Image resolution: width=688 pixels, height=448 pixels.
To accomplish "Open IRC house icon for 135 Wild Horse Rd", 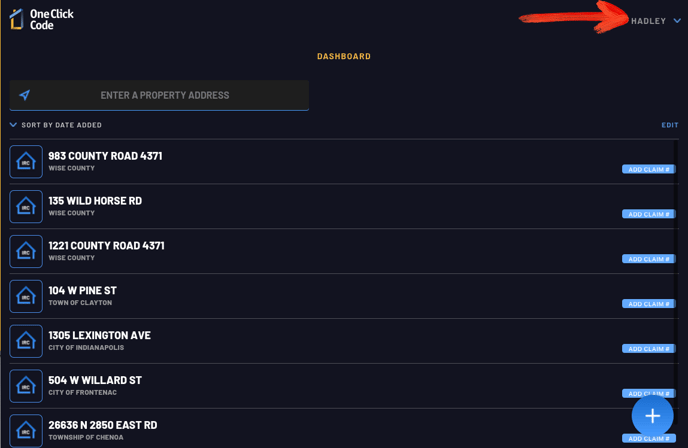I will (x=26, y=206).
